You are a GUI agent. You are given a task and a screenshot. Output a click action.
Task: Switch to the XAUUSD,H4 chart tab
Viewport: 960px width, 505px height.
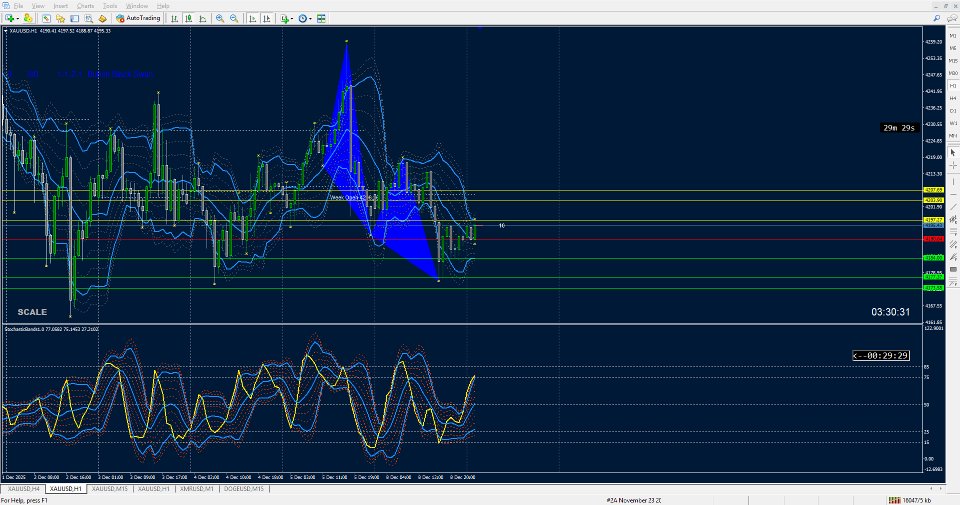[24, 488]
